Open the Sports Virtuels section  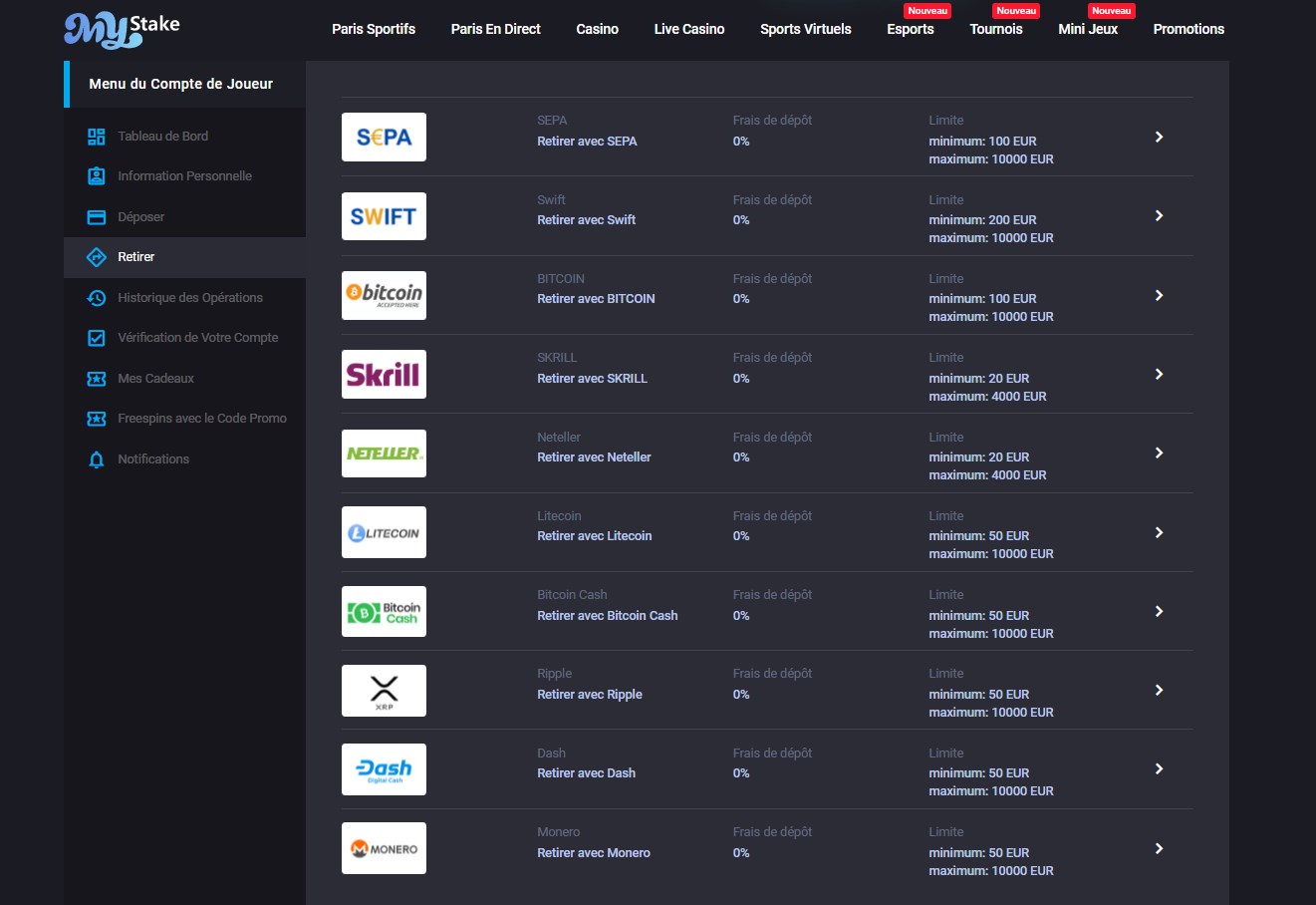click(806, 29)
